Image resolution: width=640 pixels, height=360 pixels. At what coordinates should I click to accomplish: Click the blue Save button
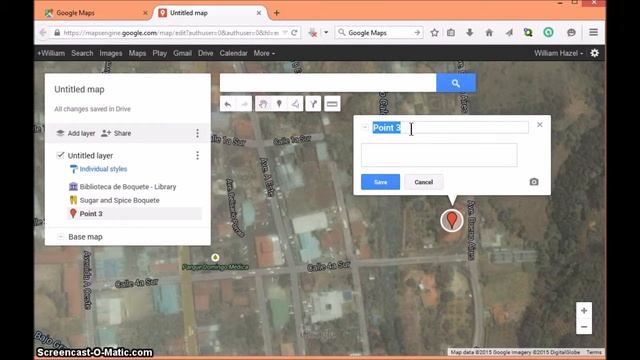click(380, 182)
